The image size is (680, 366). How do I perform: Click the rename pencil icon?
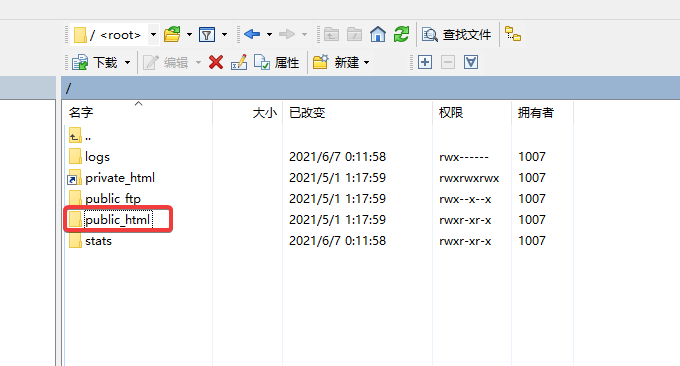[239, 62]
